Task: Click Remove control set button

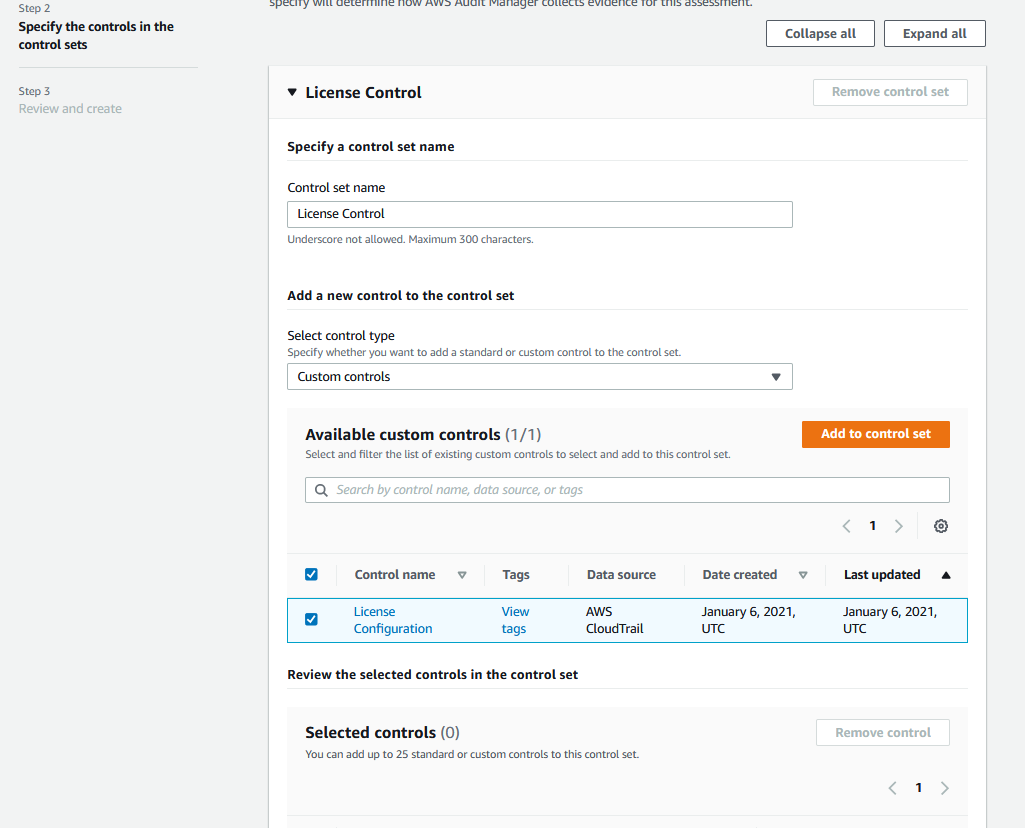Action: tap(890, 92)
